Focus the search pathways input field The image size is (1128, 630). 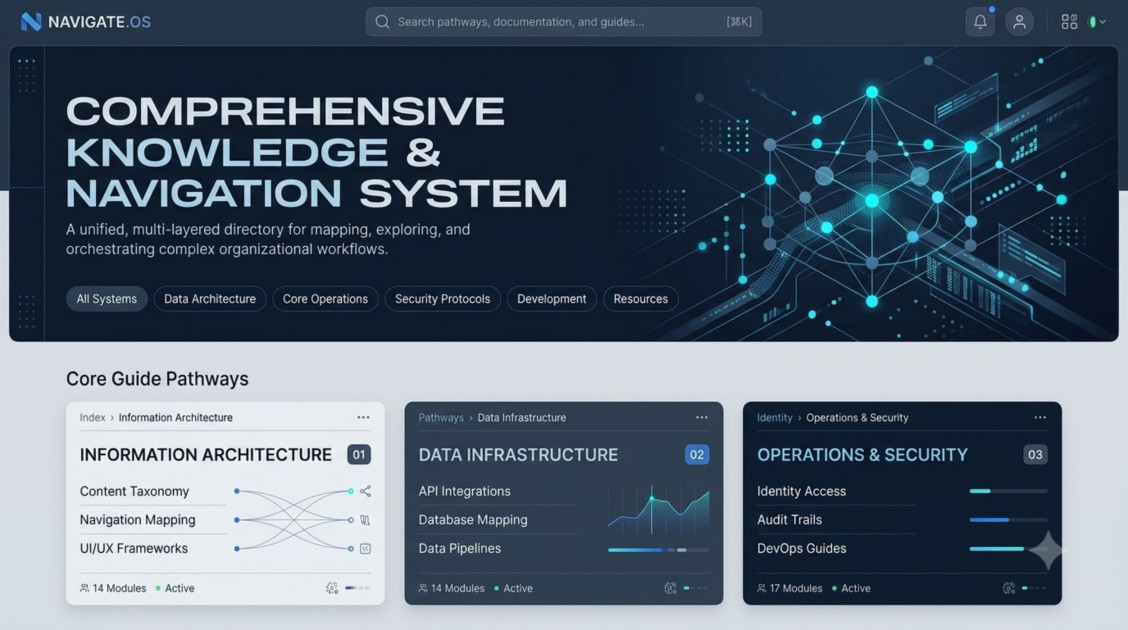point(564,22)
